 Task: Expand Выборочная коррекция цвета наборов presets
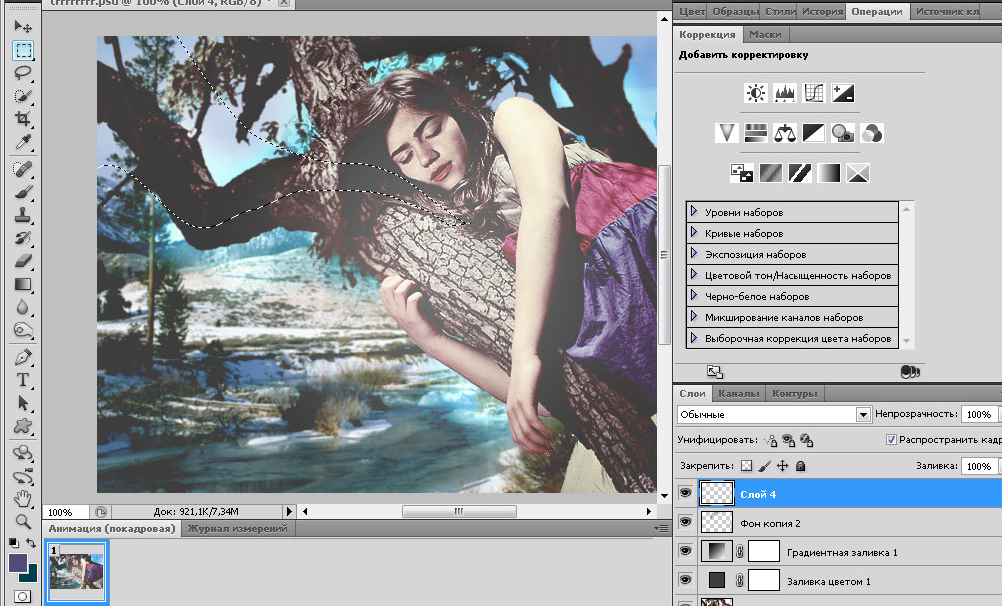pos(694,338)
